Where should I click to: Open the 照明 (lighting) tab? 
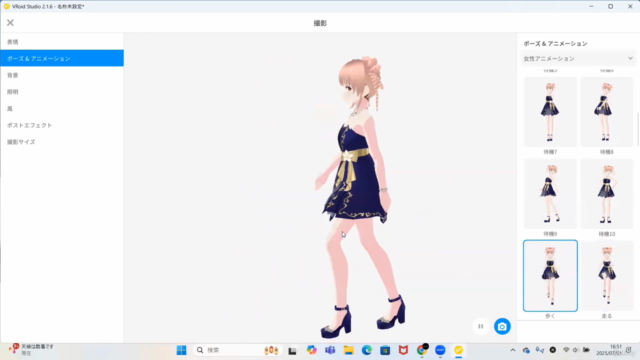pos(62,92)
